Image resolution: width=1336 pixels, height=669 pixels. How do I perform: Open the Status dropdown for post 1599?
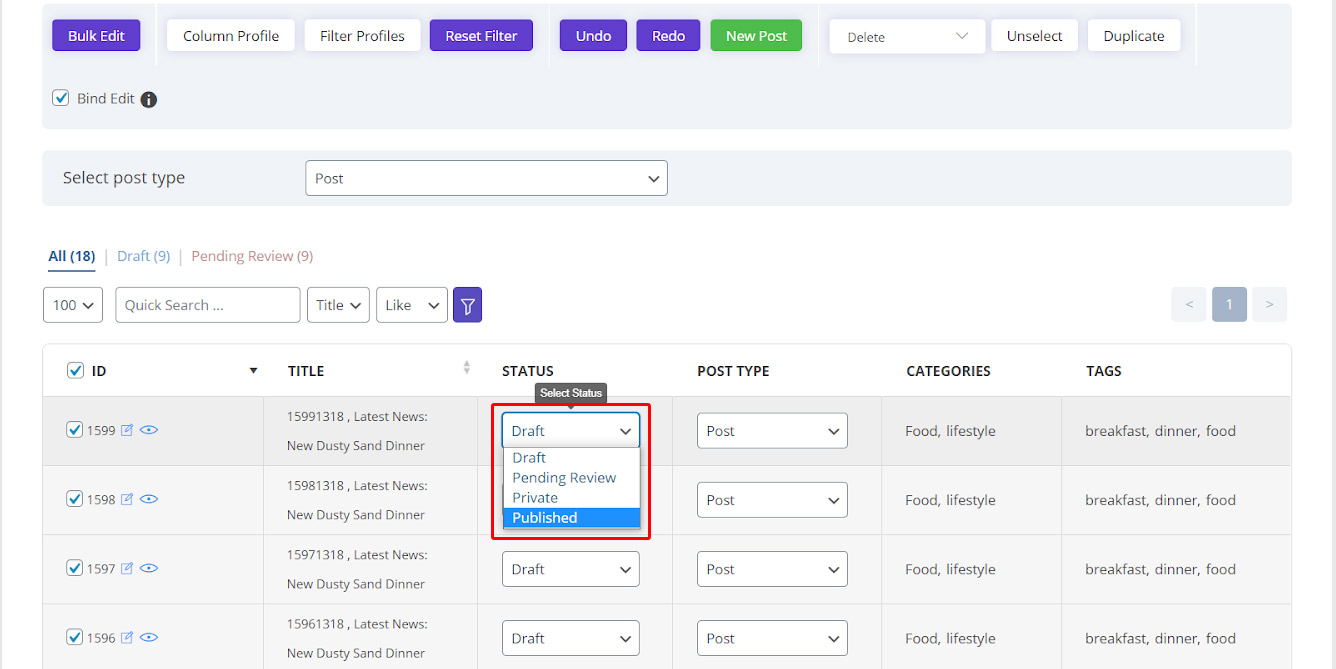pyautogui.click(x=571, y=431)
